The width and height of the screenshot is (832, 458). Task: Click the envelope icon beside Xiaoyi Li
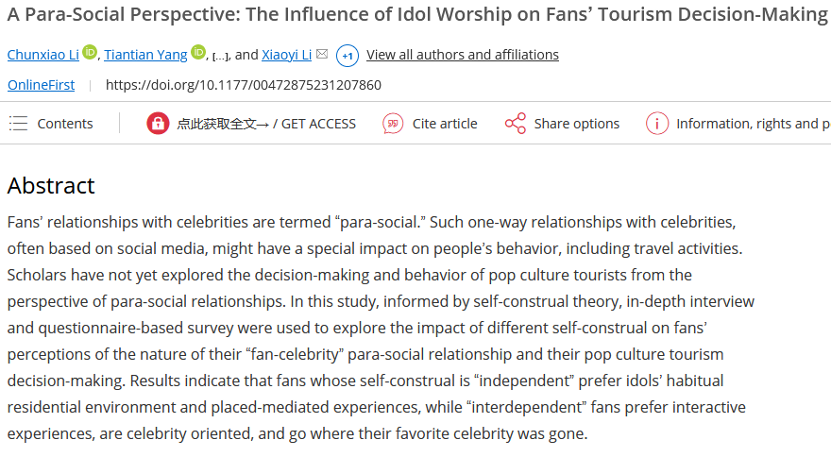click(322, 54)
